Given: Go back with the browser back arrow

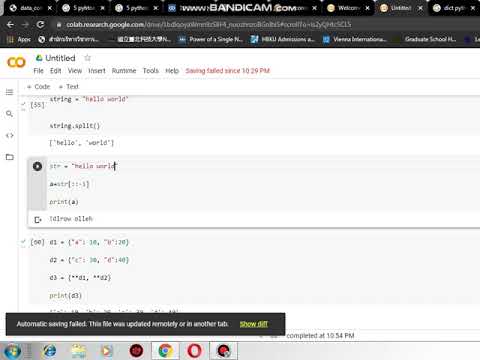Looking at the screenshot, I should click(10, 25).
